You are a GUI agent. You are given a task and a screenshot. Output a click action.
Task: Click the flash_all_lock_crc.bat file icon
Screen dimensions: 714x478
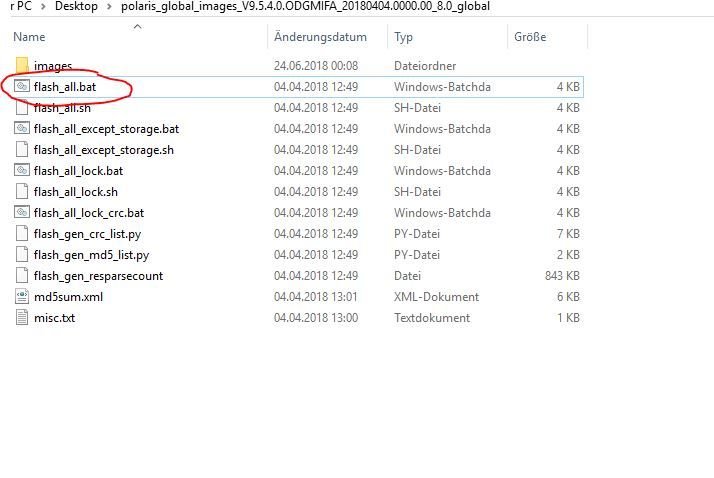coord(21,212)
